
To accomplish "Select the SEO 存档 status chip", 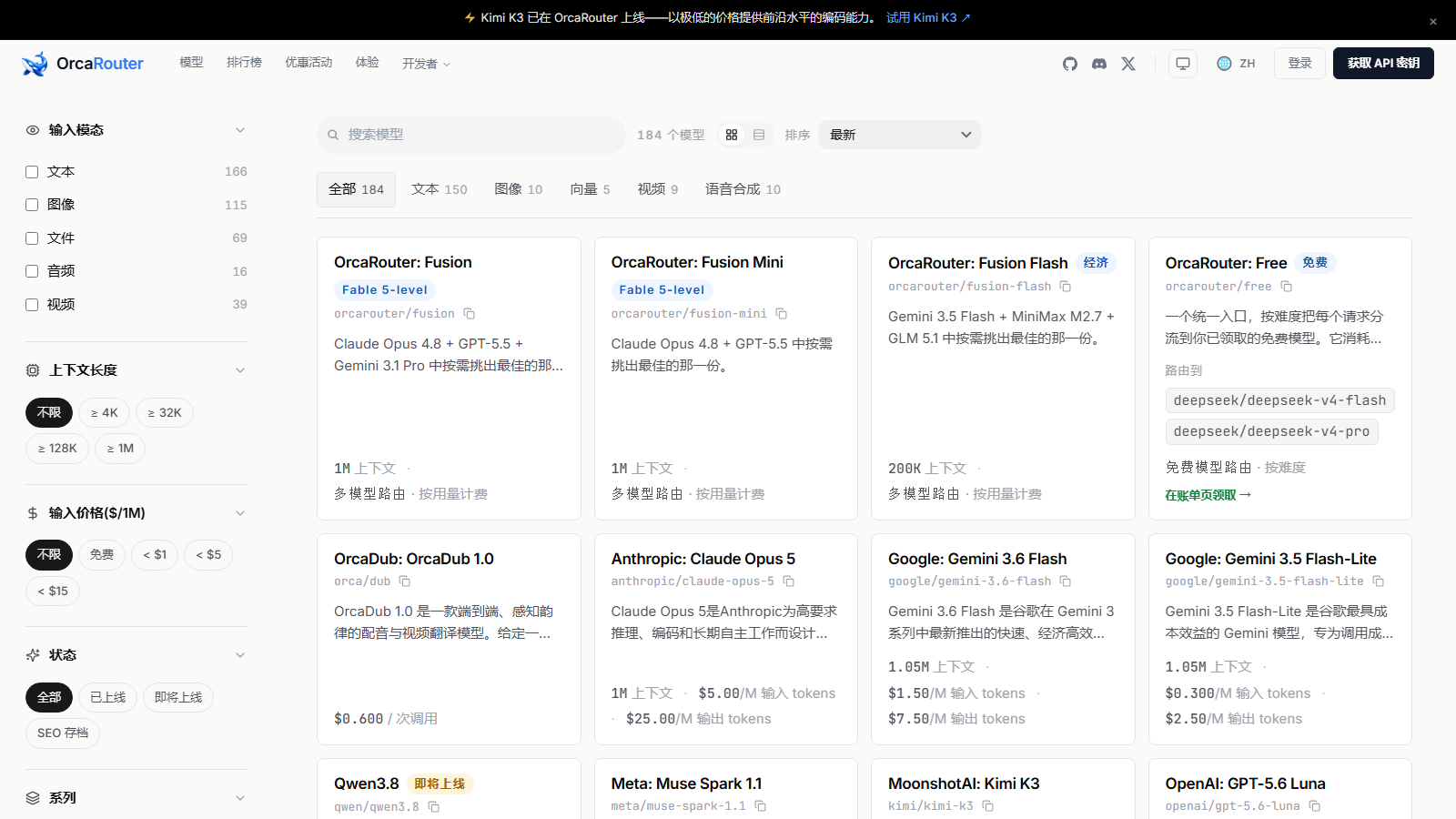I will 63,733.
